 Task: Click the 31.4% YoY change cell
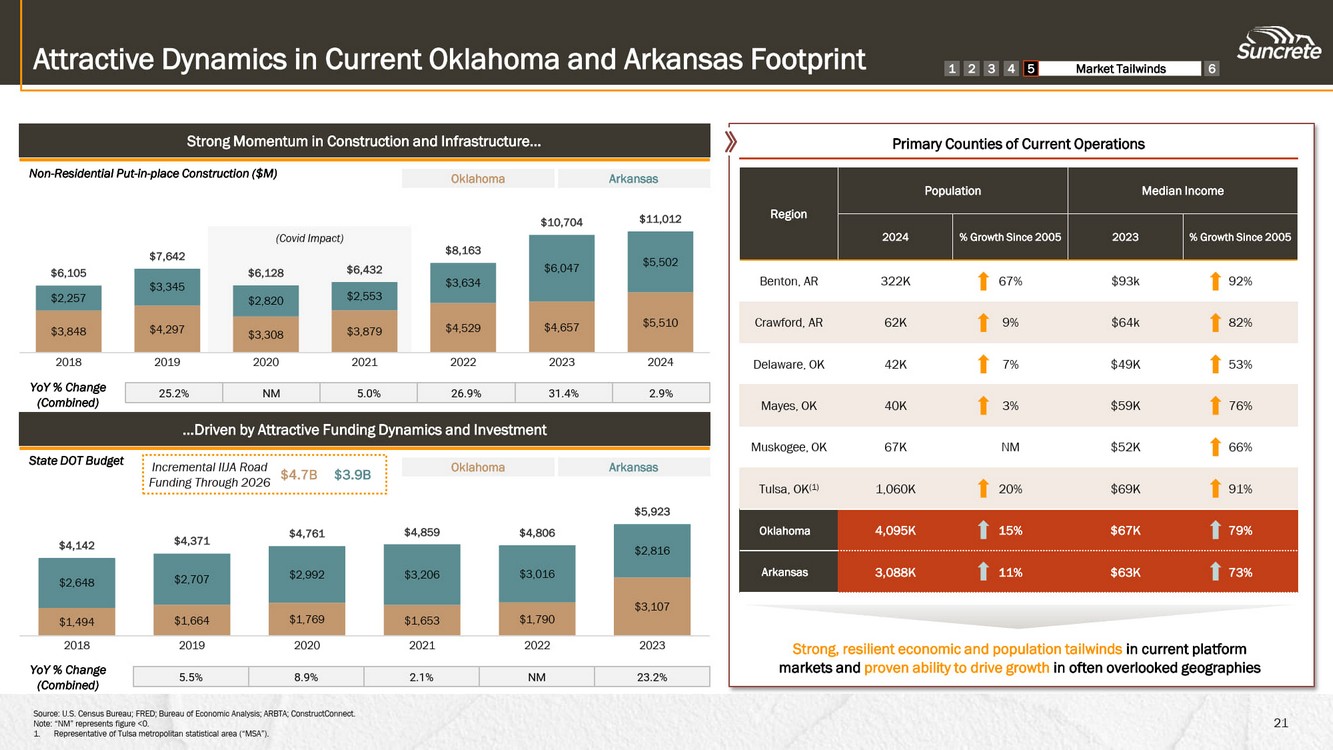click(x=563, y=393)
